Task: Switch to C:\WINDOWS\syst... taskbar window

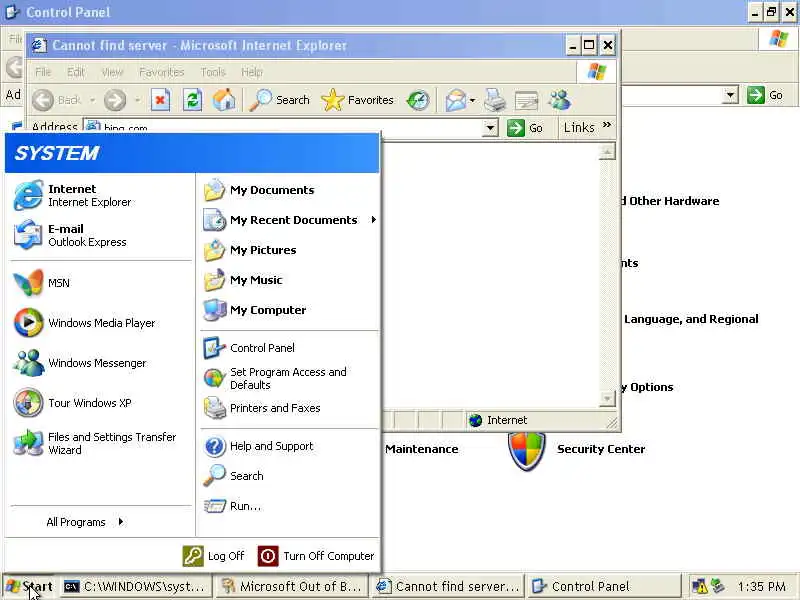Action: (x=135, y=587)
